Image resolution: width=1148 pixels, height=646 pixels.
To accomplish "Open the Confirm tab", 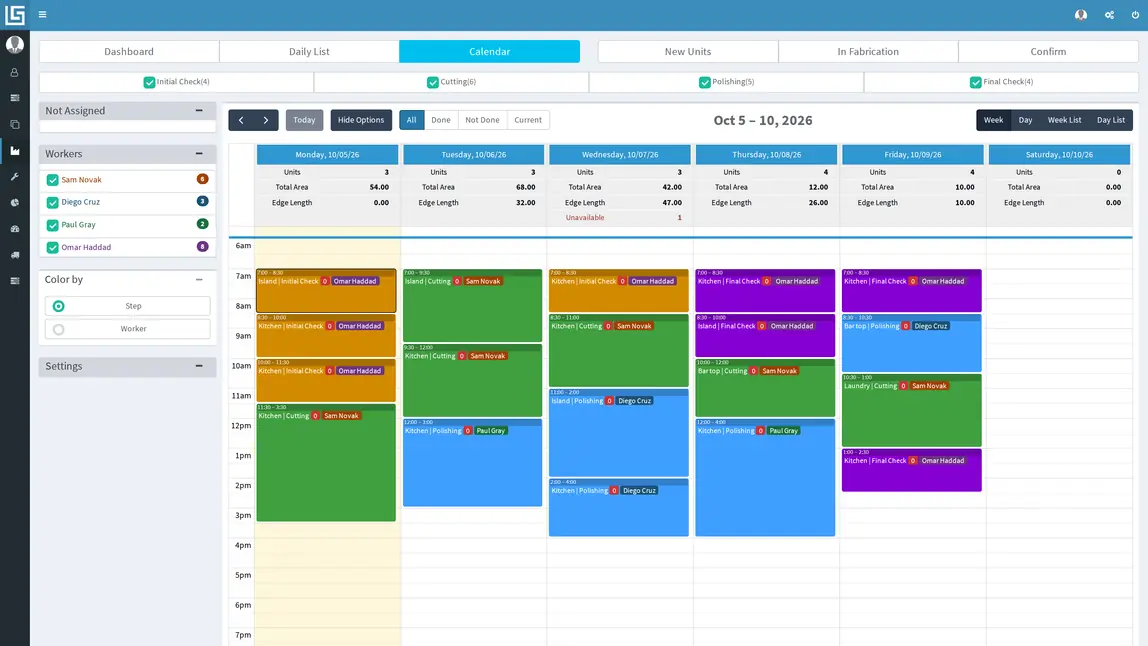I will coord(1048,51).
